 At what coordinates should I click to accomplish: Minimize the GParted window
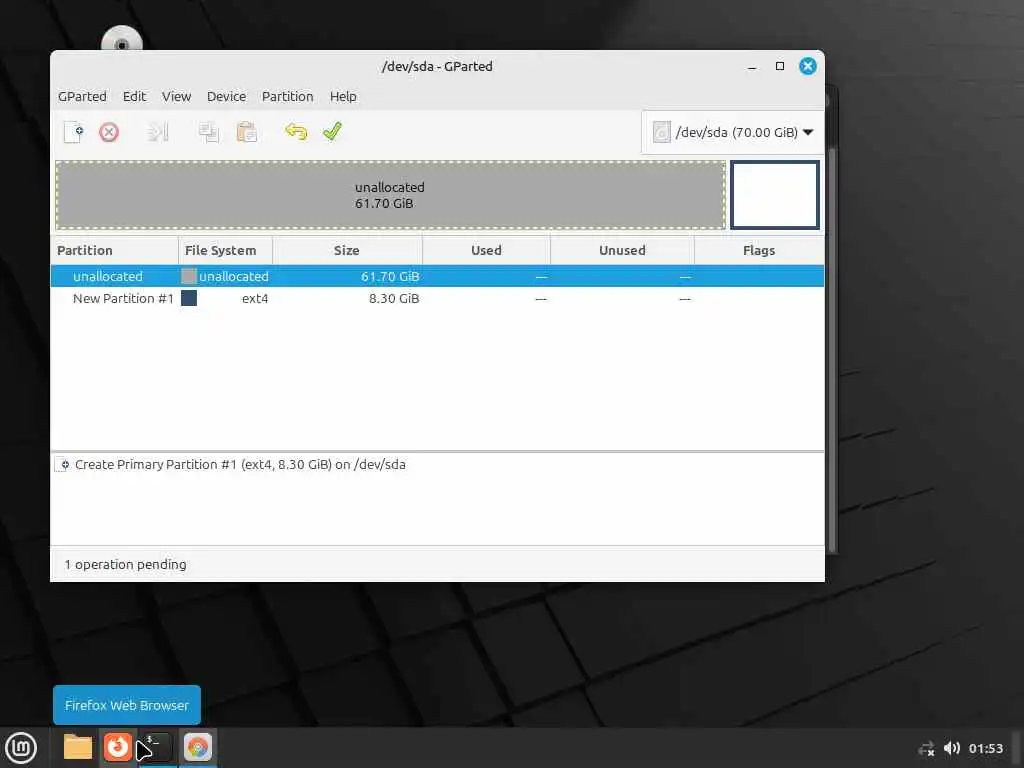(x=752, y=67)
